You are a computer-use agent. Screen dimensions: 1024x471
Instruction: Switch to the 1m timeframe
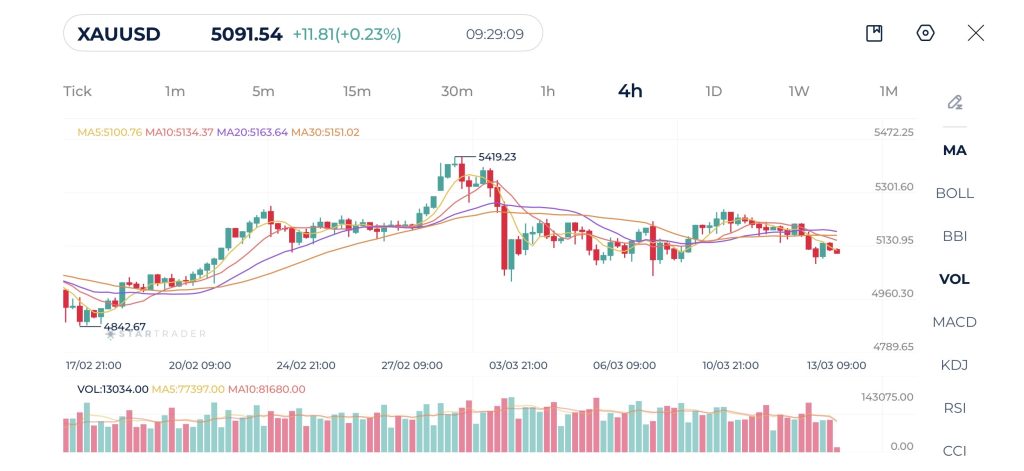(175, 91)
